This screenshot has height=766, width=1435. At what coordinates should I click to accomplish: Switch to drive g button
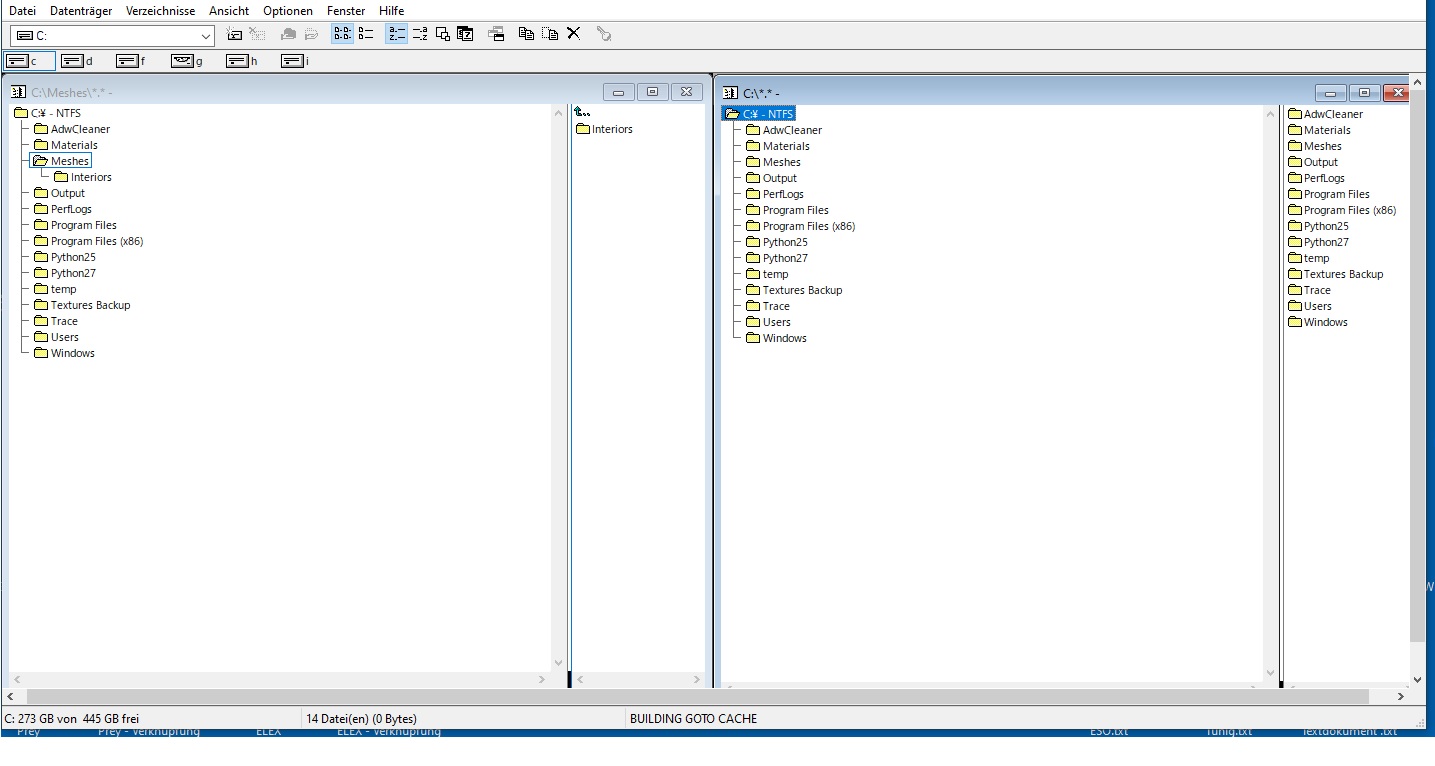click(x=187, y=61)
